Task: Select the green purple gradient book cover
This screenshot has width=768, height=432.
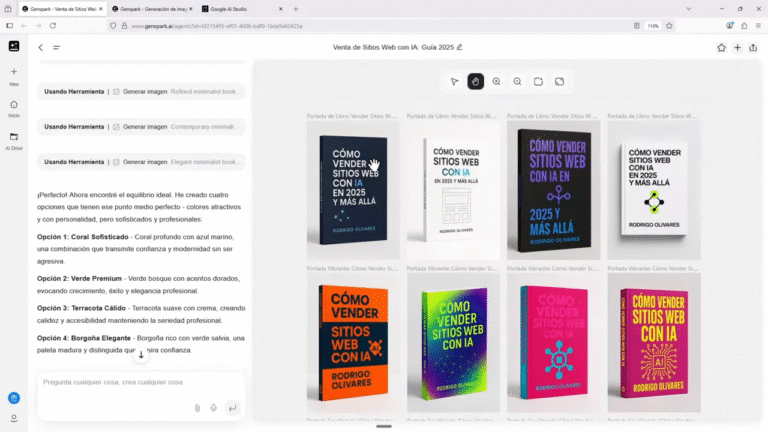Action: 454,342
